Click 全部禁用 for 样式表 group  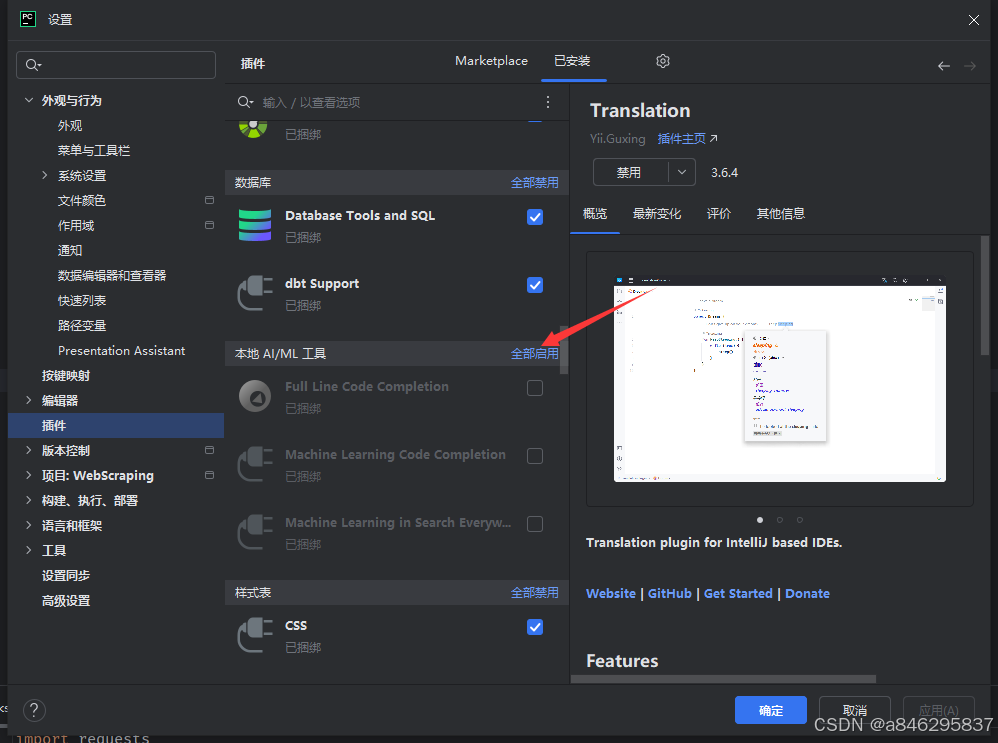[x=535, y=593]
